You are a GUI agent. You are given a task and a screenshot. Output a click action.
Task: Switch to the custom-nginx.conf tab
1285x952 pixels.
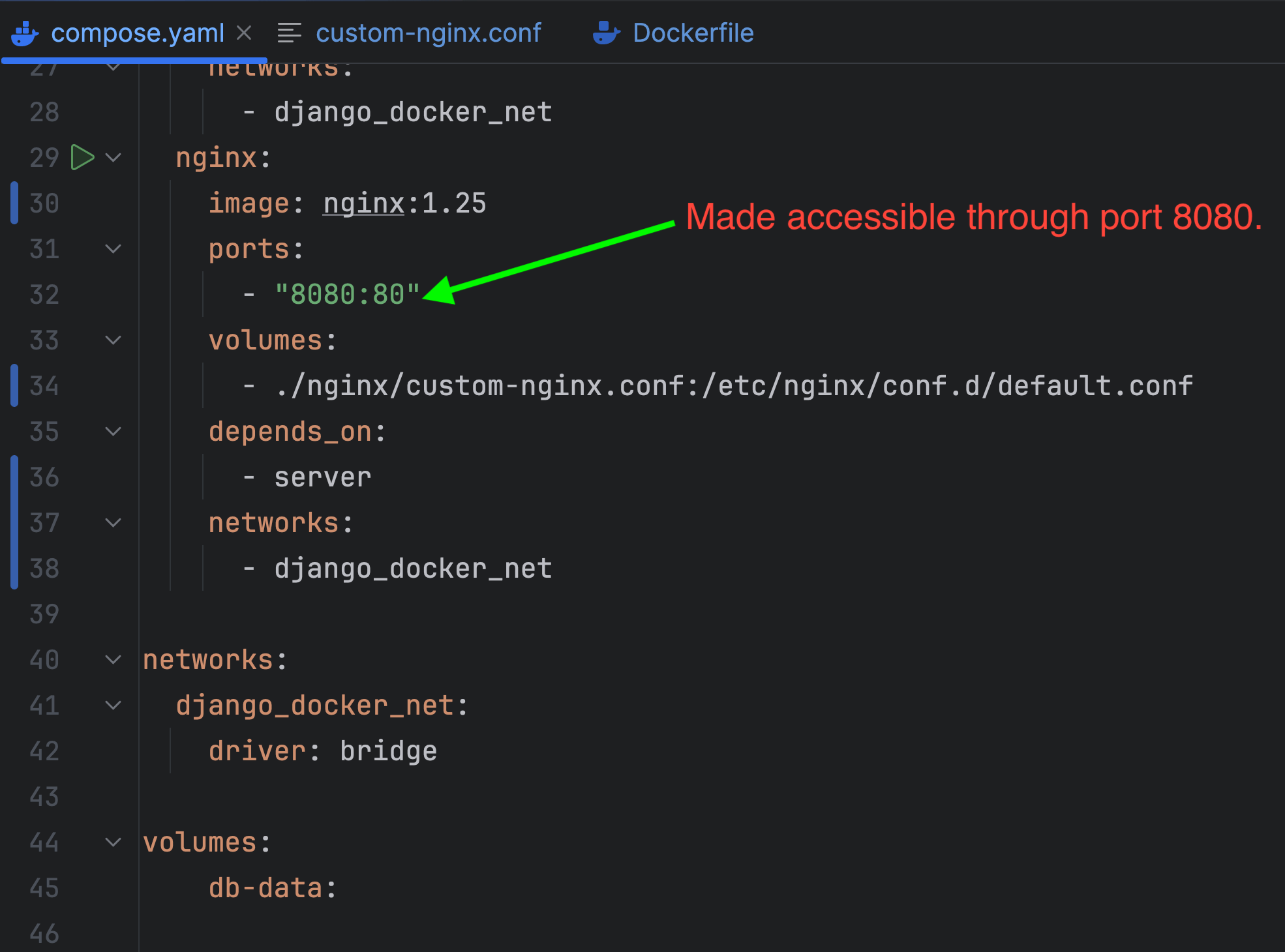point(428,33)
